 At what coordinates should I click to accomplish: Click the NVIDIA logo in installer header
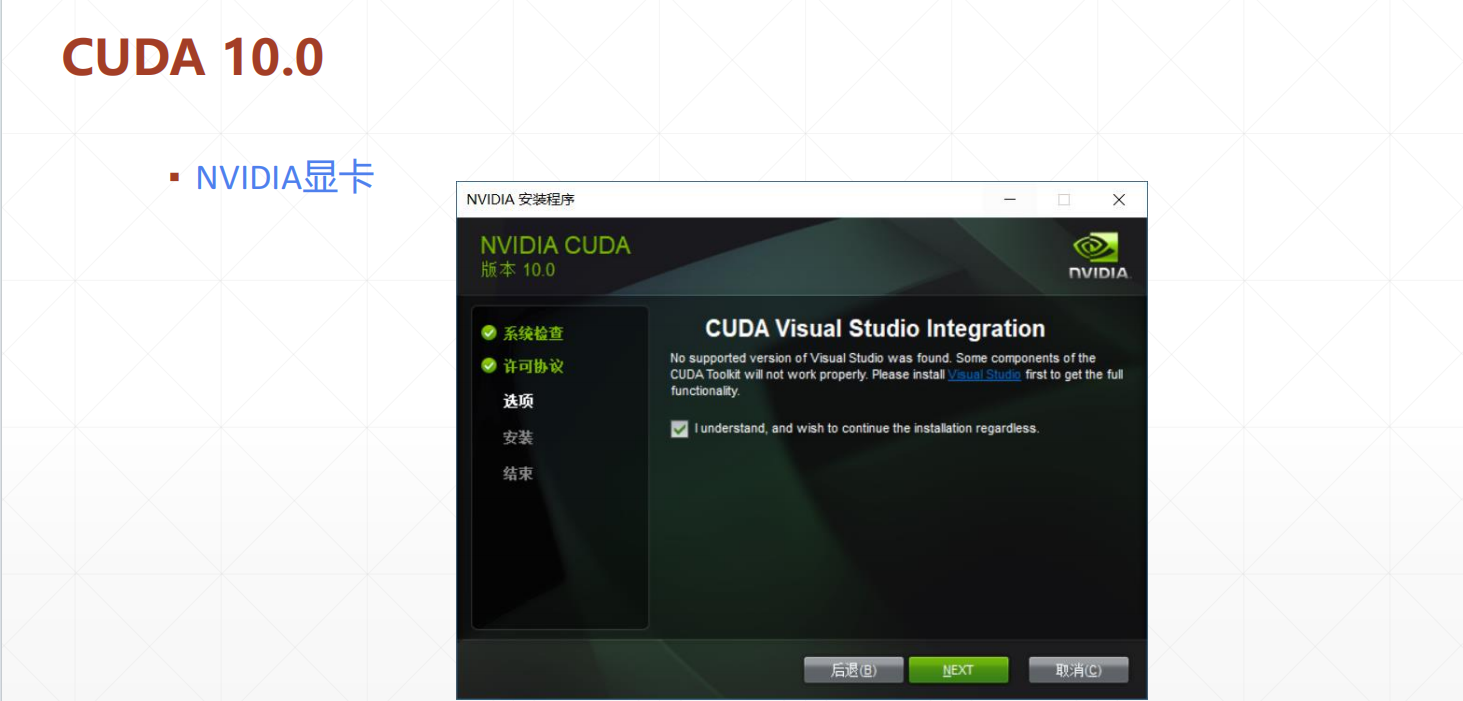[x=1098, y=256]
